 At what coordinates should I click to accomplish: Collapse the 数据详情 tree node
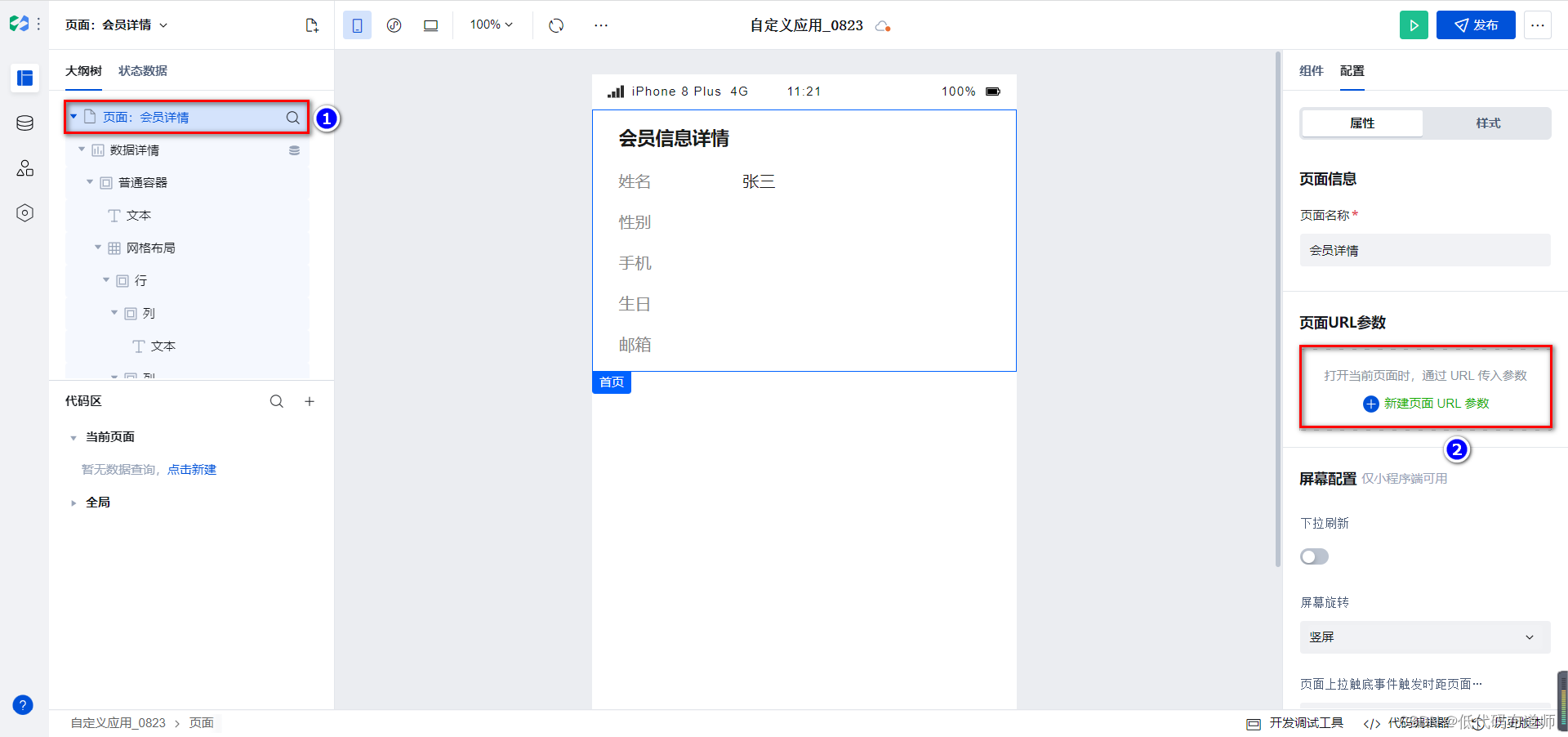82,150
